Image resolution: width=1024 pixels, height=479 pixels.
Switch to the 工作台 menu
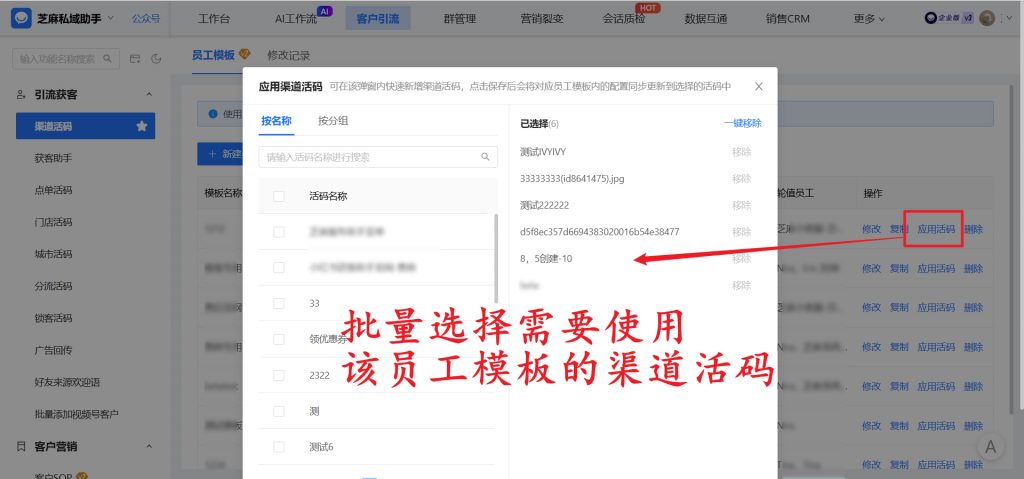[214, 18]
